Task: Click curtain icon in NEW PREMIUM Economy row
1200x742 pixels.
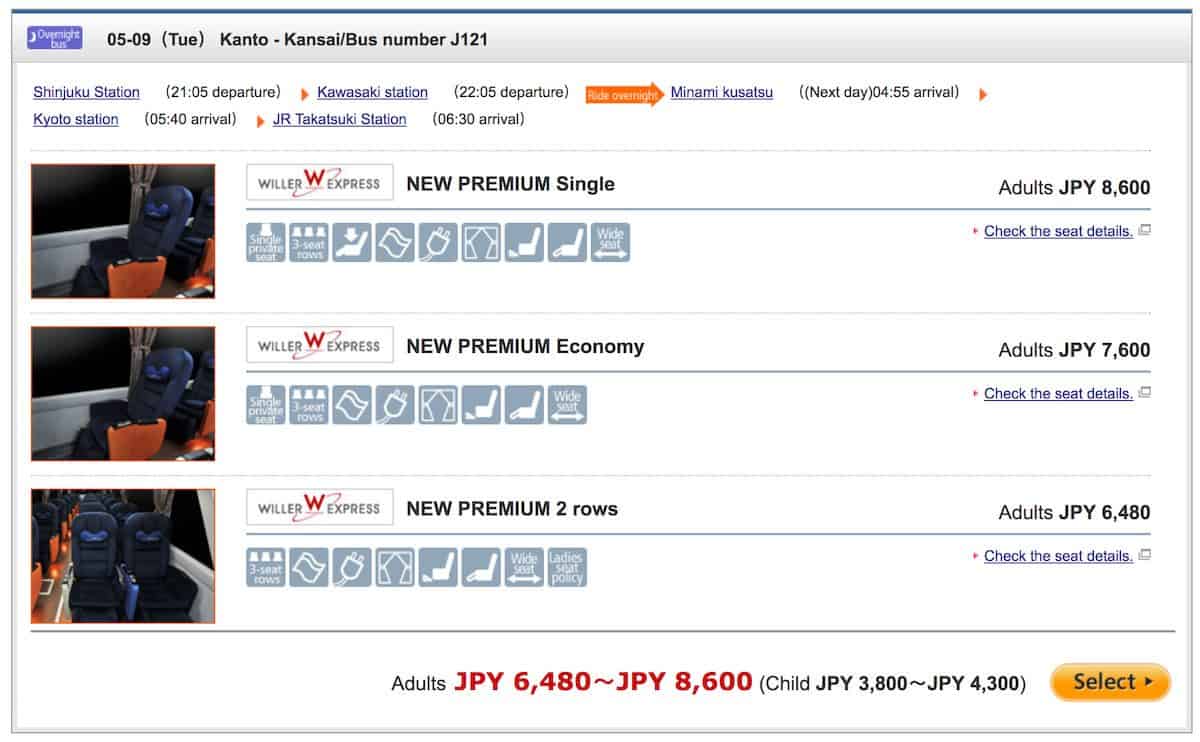Action: (437, 404)
